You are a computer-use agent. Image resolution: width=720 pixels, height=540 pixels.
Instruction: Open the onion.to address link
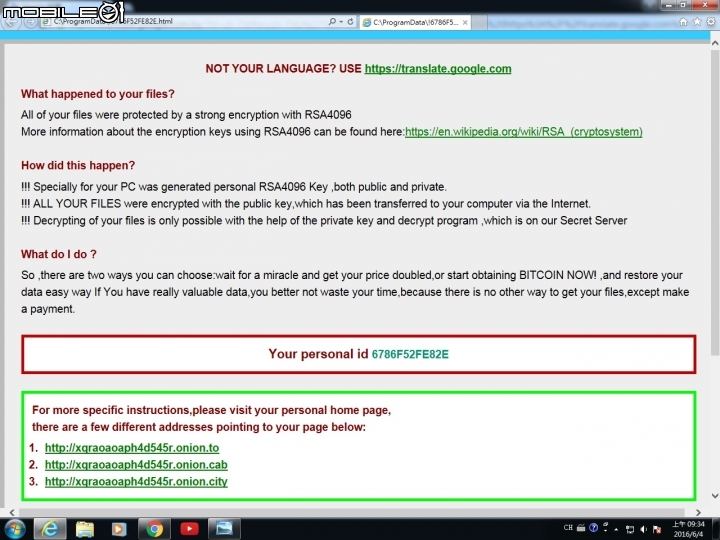point(132,448)
